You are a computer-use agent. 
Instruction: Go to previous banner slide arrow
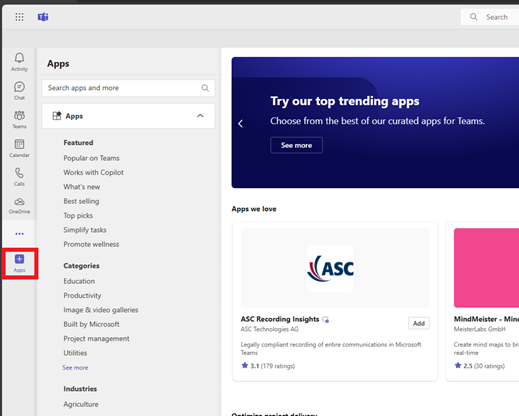coord(240,124)
